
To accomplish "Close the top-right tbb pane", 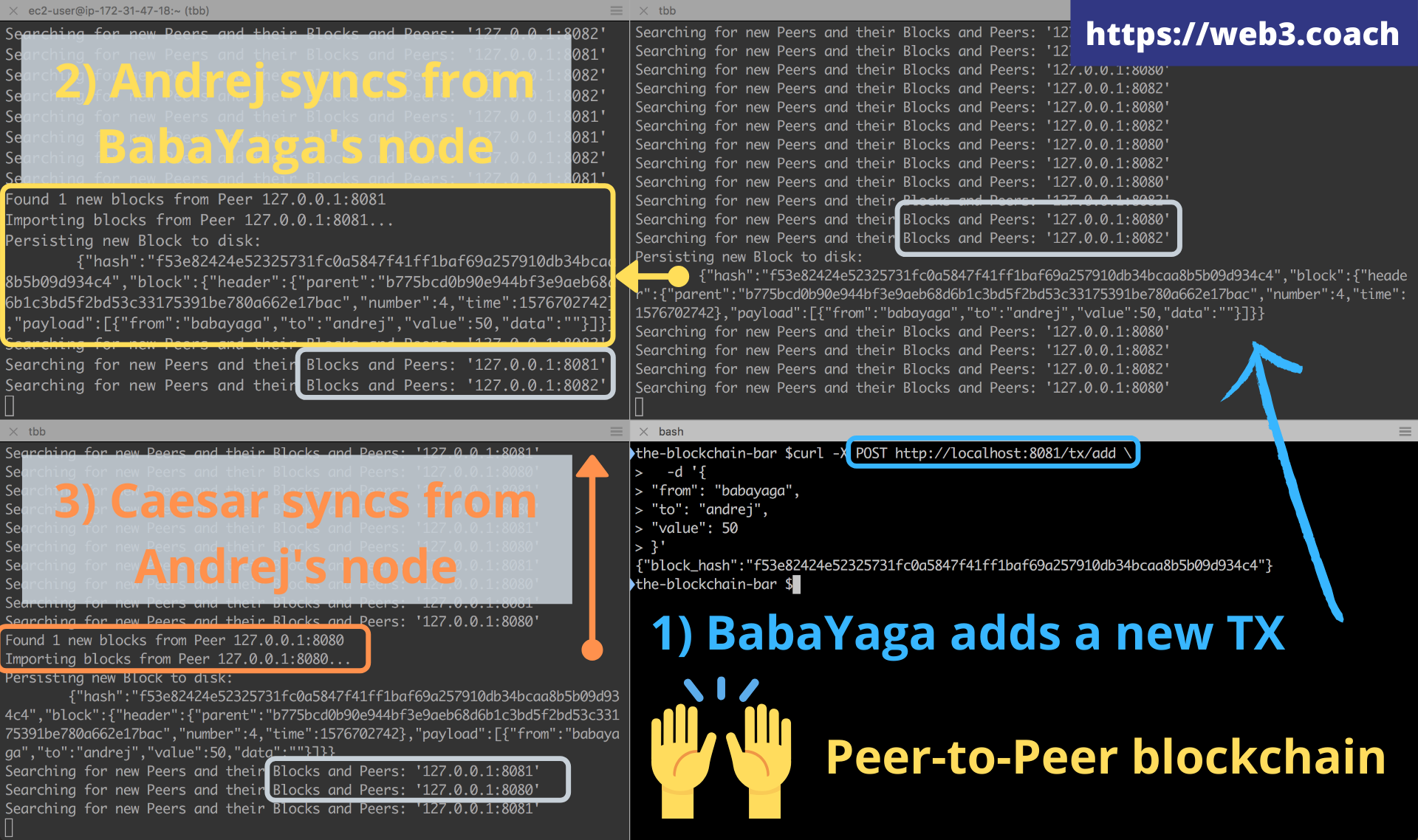I will (643, 10).
